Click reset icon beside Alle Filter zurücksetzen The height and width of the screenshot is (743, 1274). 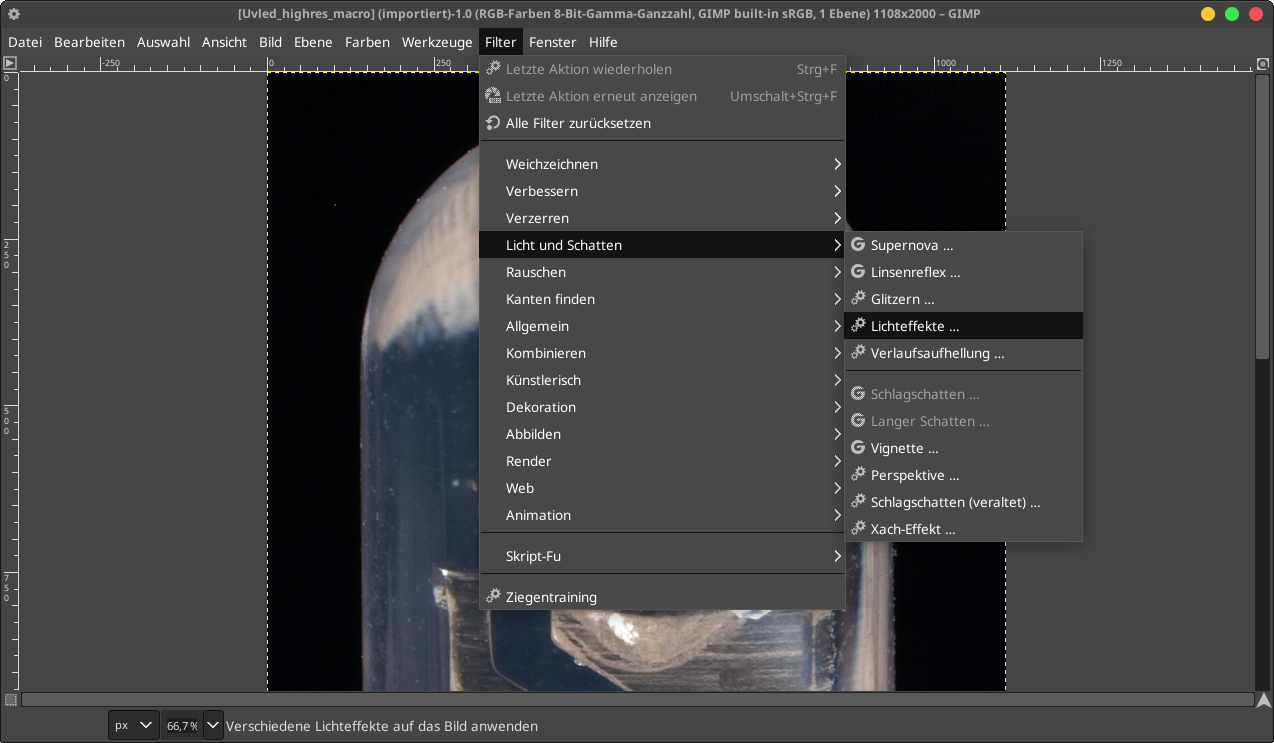tap(493, 123)
